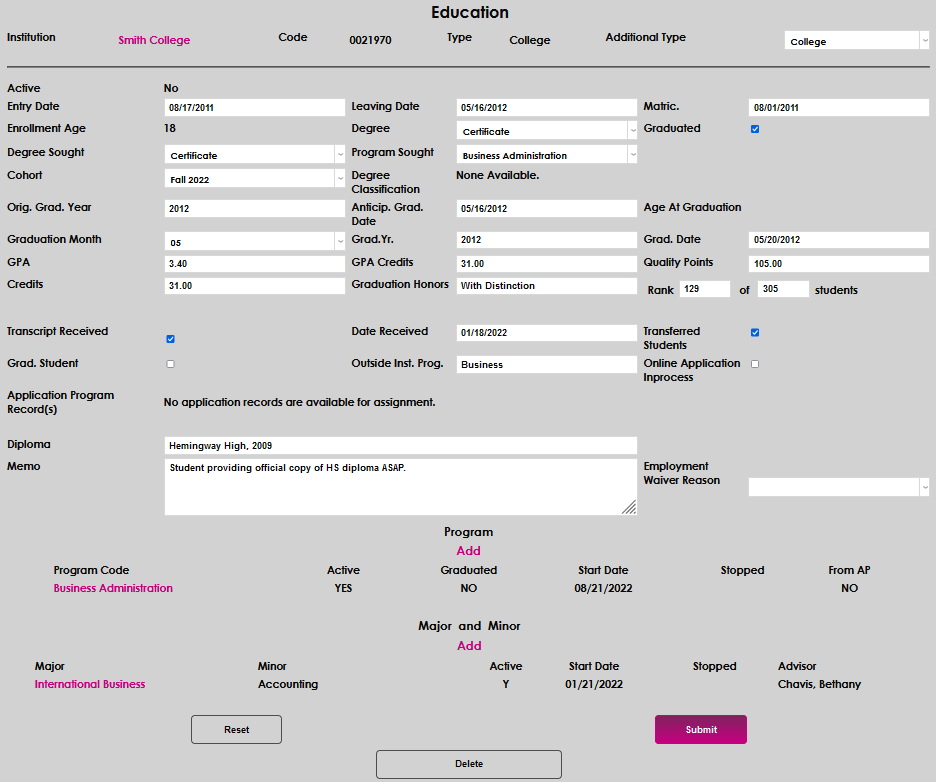Open the Graduation Month dropdown
Viewport: 936px width, 782px height.
pos(255,242)
